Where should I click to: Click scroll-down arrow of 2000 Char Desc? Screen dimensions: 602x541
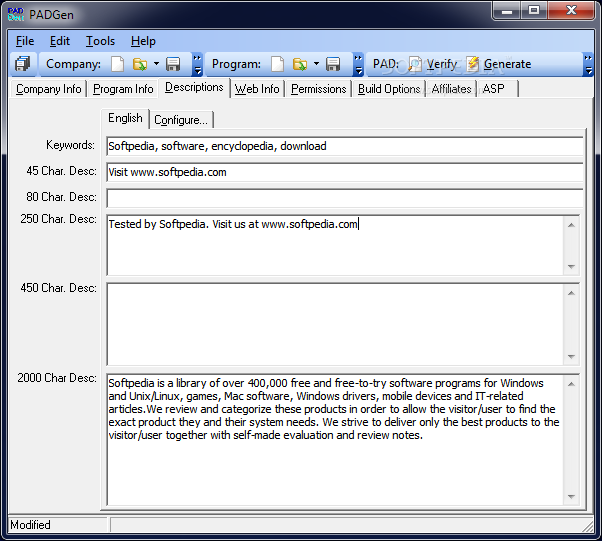[x=571, y=497]
